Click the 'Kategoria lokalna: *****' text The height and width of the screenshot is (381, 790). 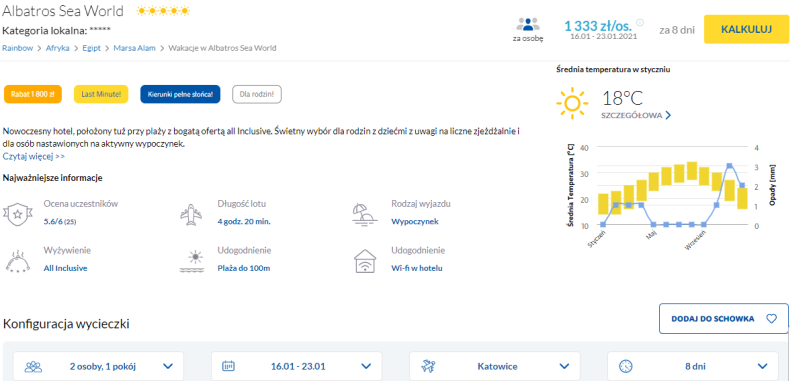pos(56,30)
